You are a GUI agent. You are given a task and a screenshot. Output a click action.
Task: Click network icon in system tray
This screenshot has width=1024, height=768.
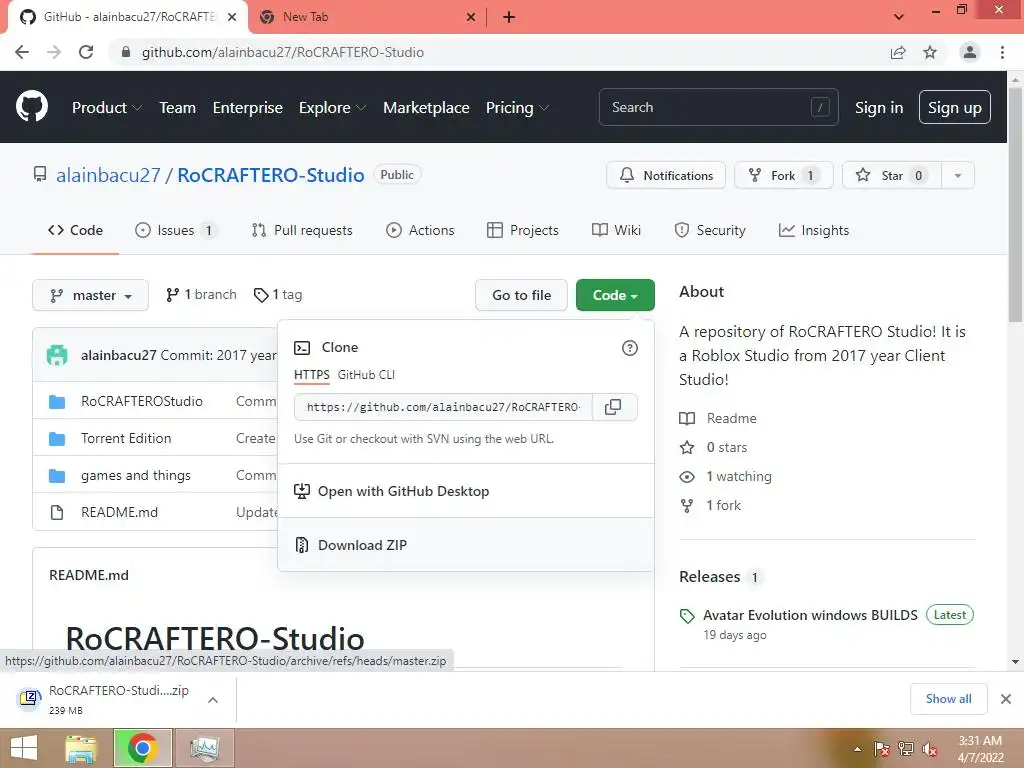(906, 749)
